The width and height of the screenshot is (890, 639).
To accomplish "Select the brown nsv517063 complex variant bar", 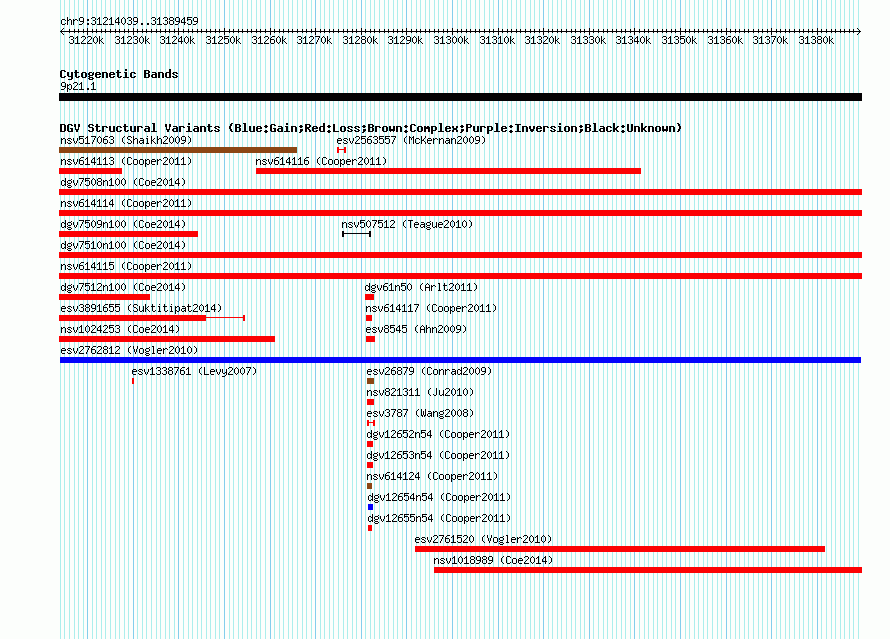I will point(178,150).
